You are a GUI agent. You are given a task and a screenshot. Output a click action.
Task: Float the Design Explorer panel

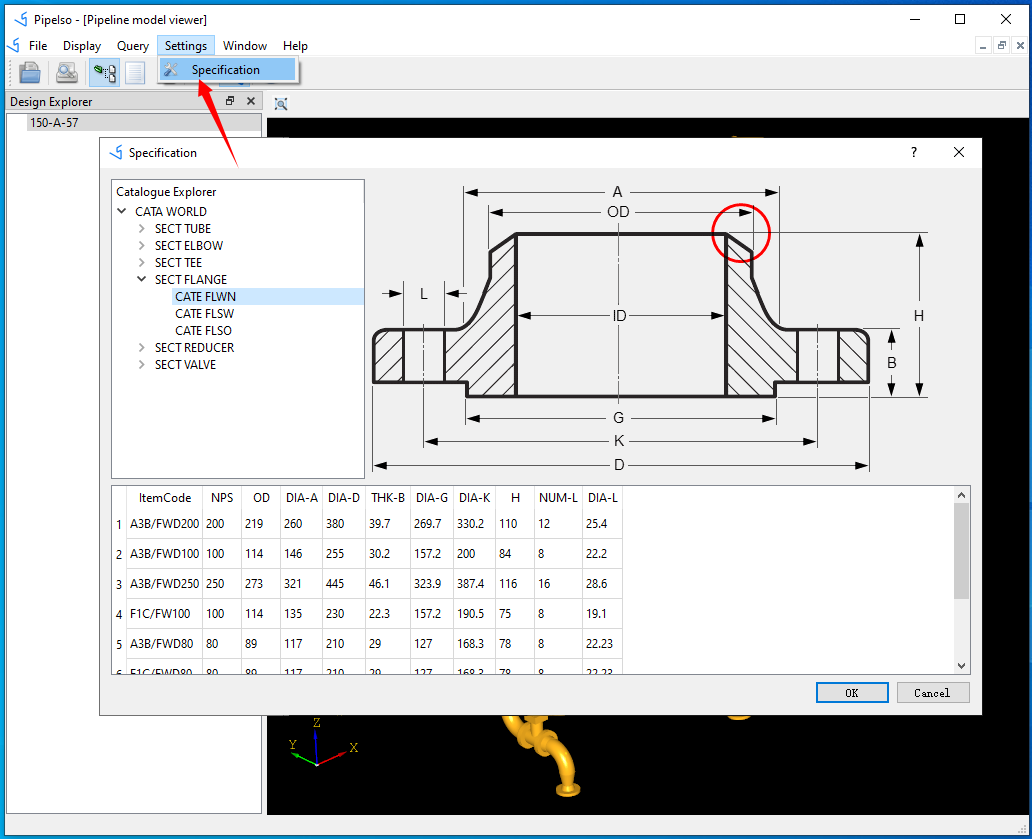pos(230,101)
